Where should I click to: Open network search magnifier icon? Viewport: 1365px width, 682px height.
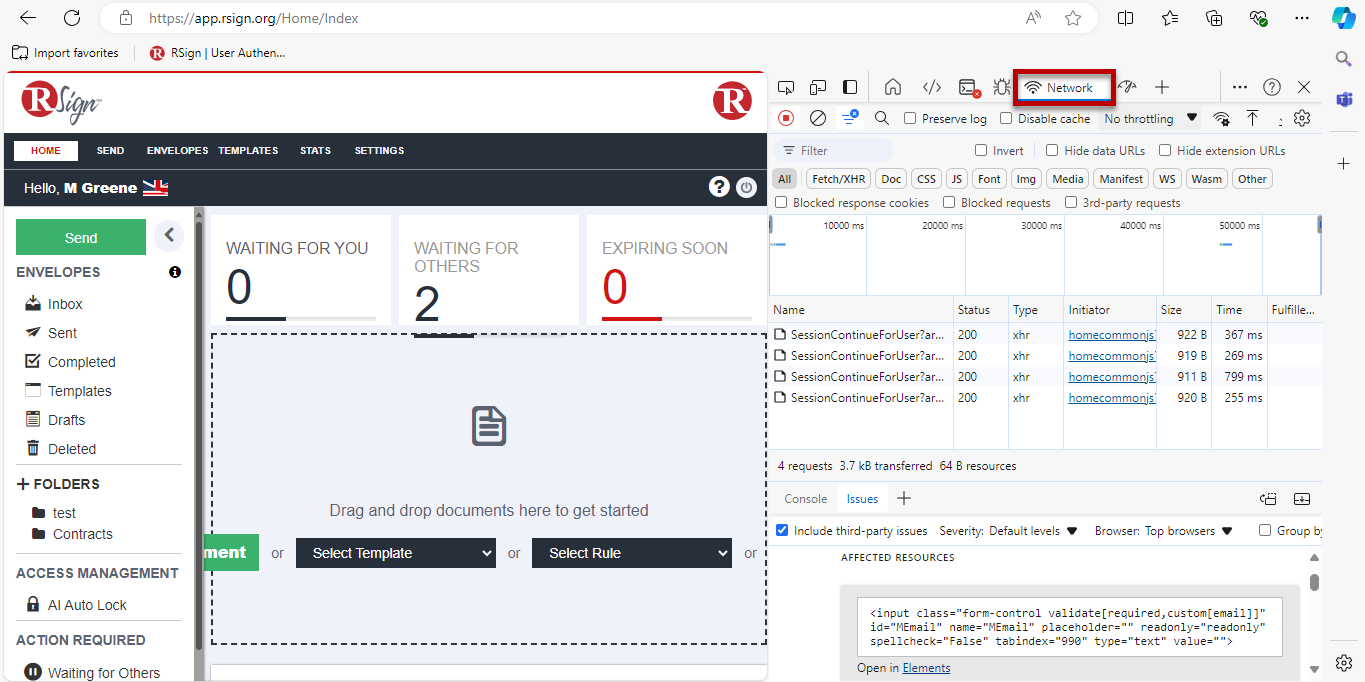point(882,118)
